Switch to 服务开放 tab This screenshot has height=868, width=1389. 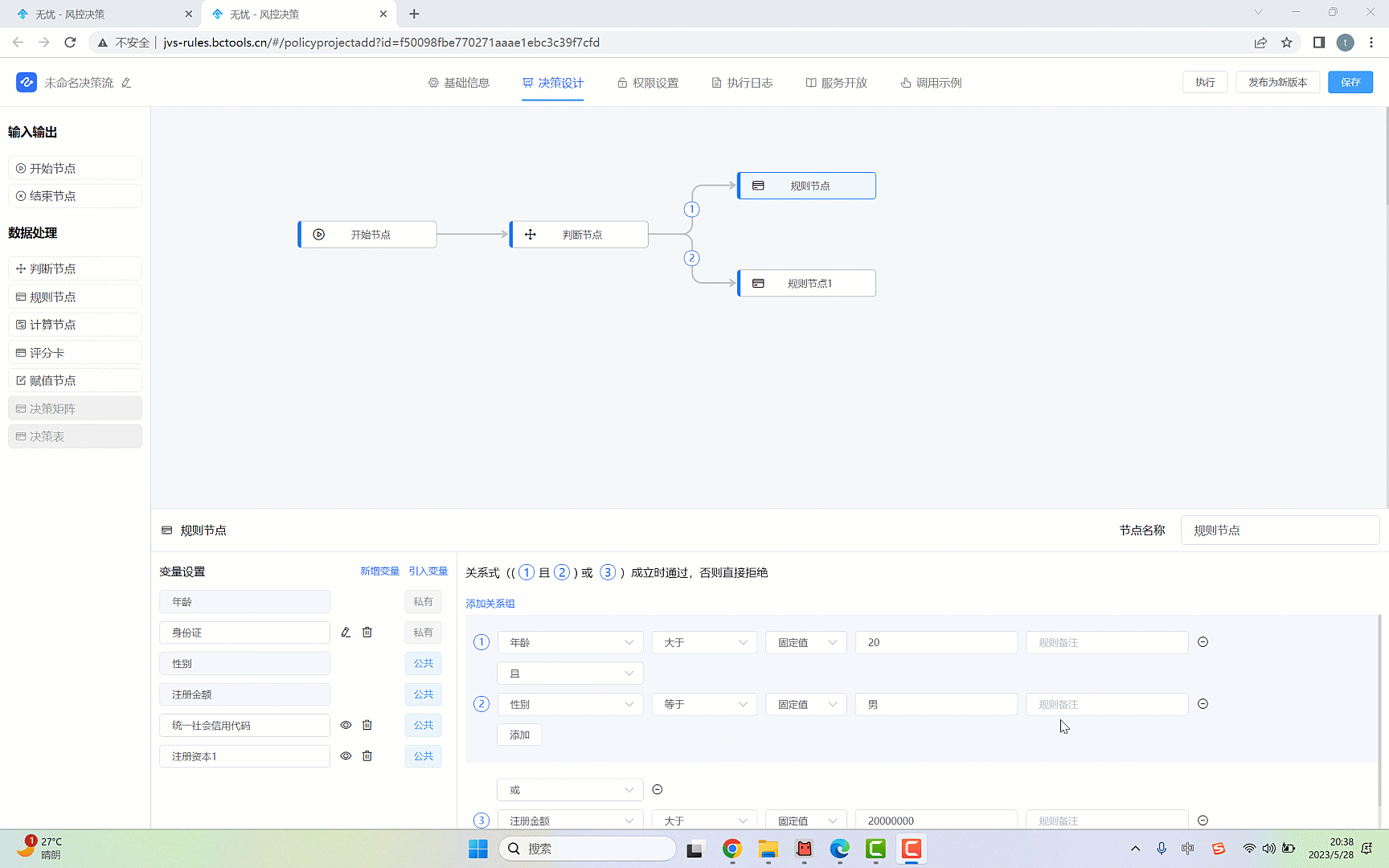tap(837, 83)
